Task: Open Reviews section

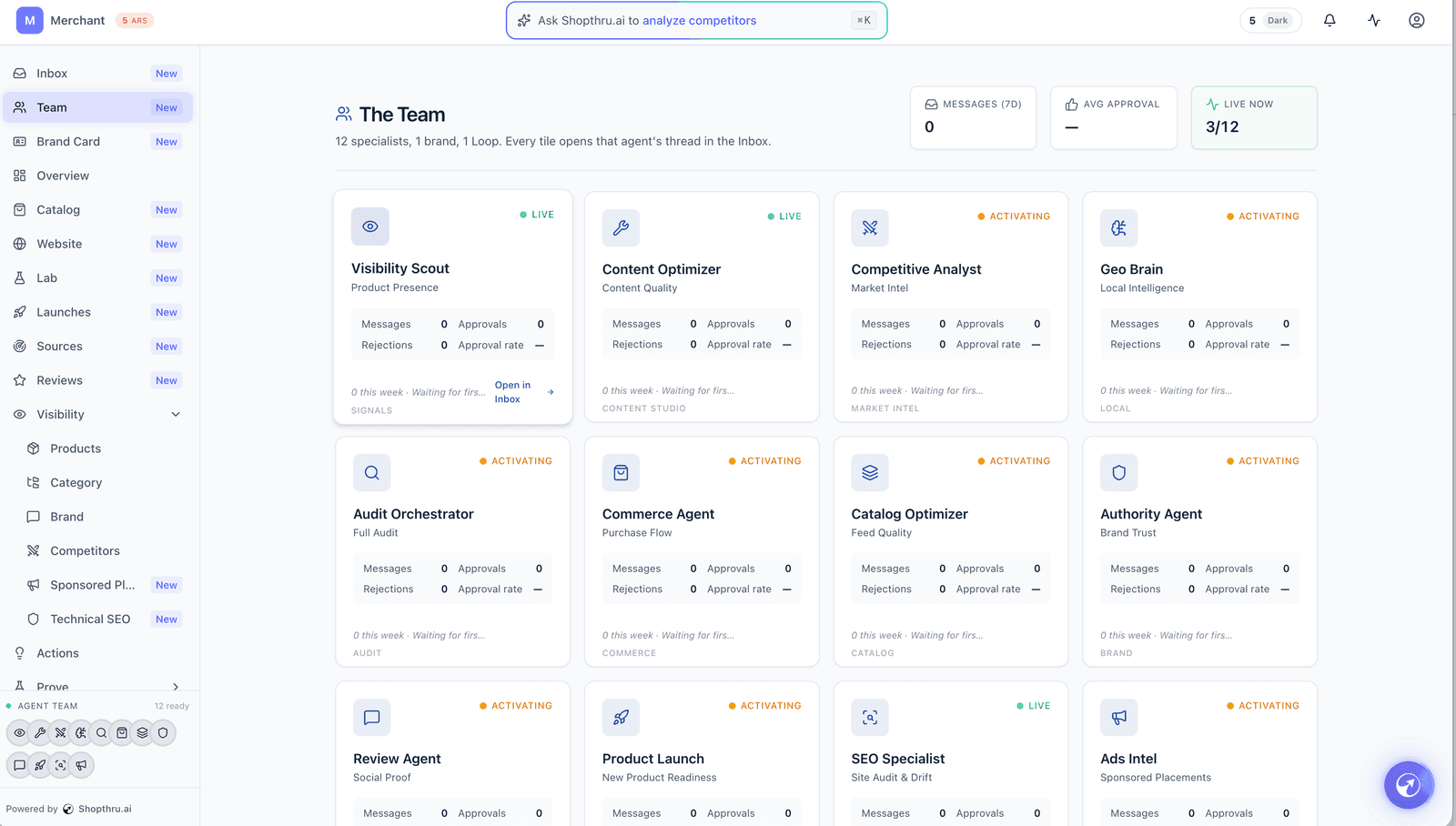Action: [x=97, y=380]
